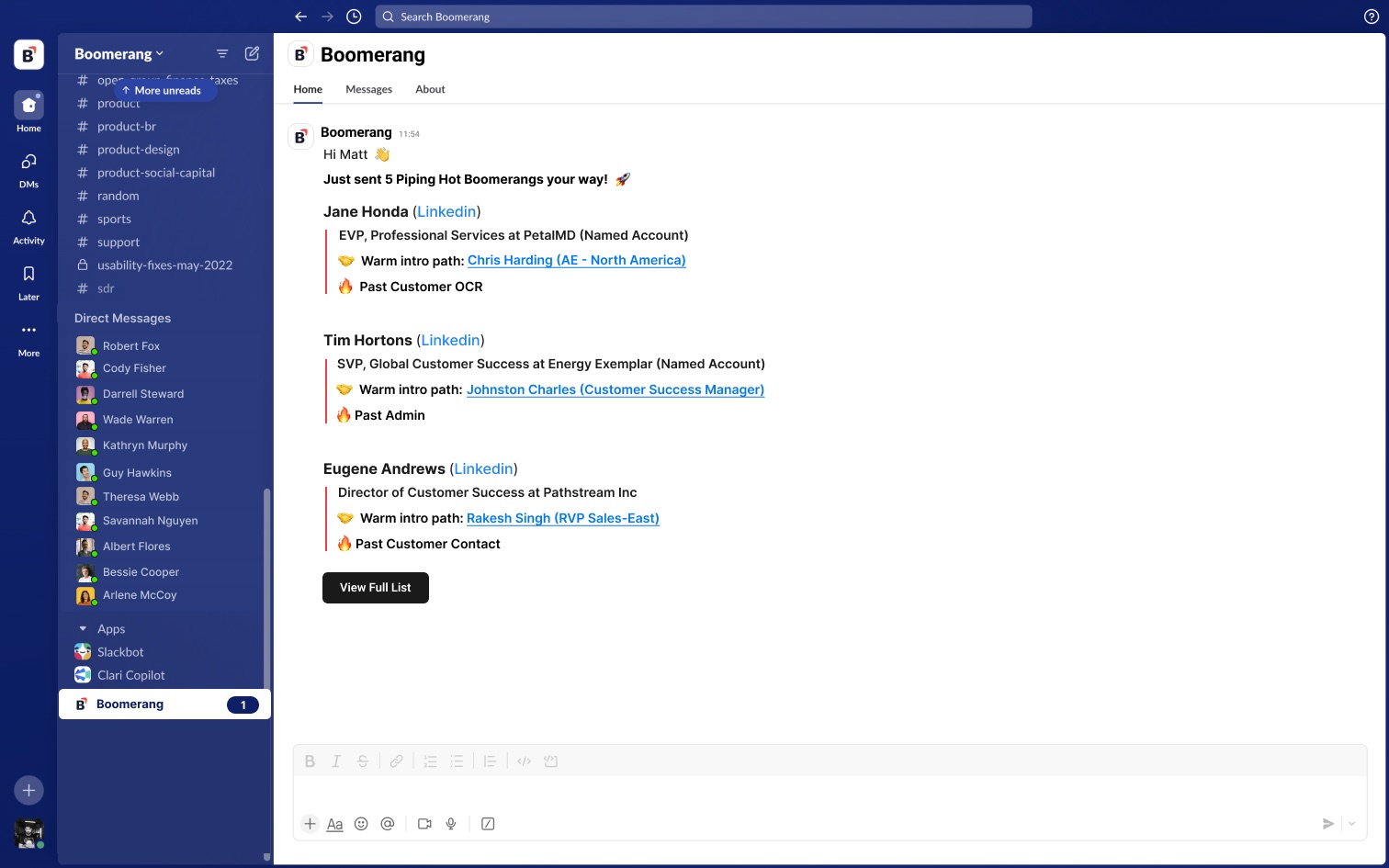This screenshot has height=868, width=1389.
Task: Open the emoji picker
Action: click(361, 824)
